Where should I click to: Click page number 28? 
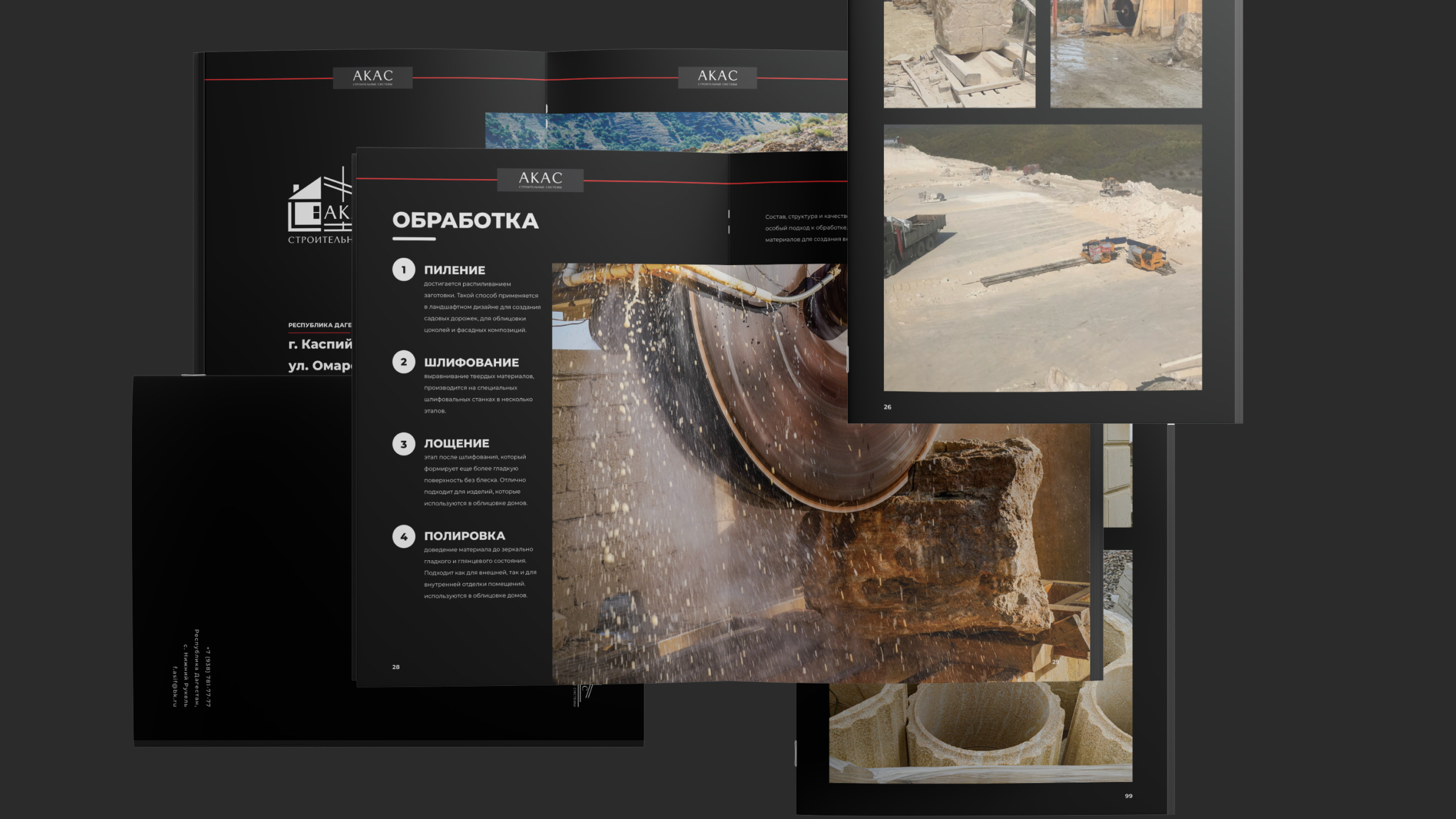click(396, 667)
